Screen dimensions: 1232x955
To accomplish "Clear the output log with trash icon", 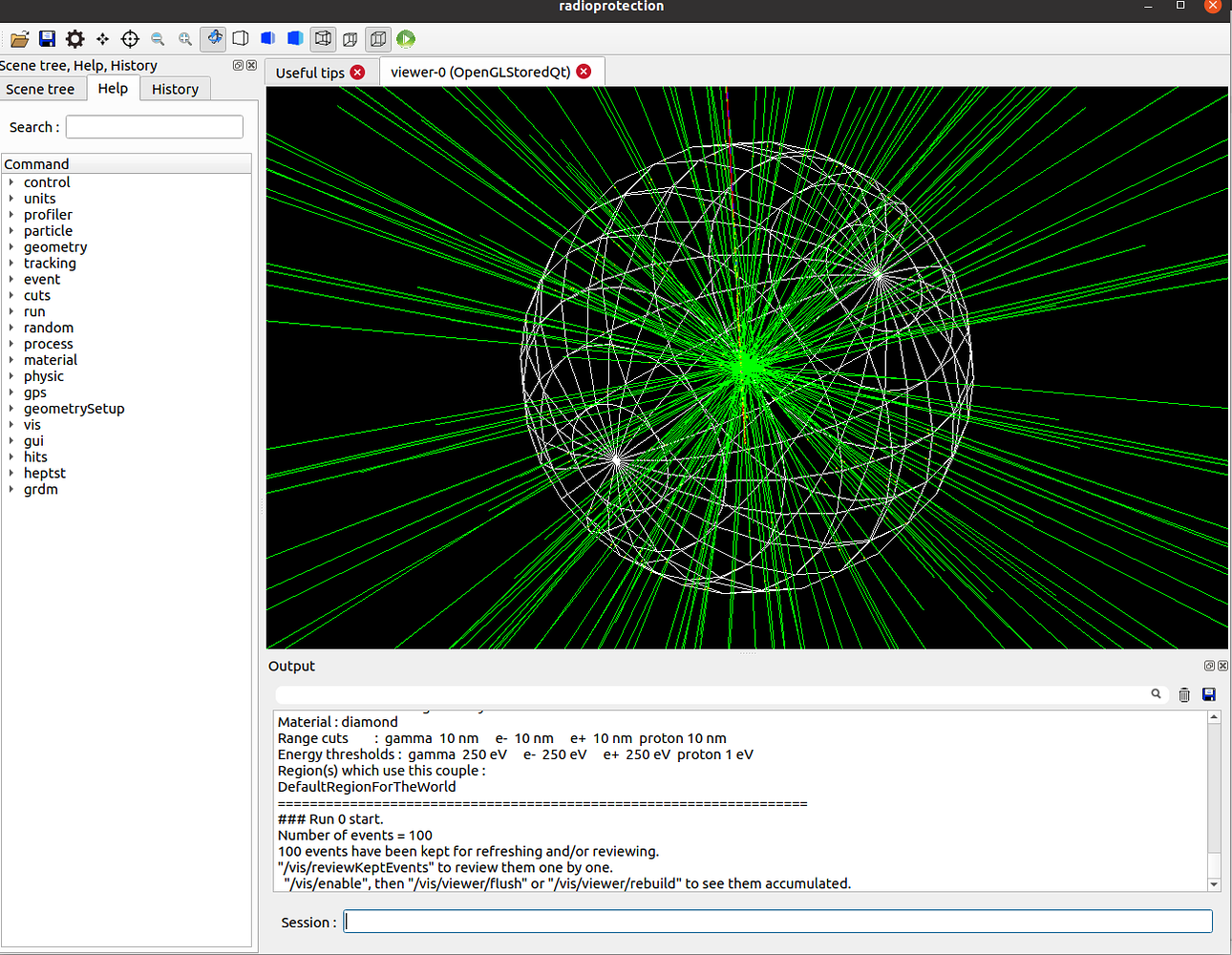I will click(1184, 694).
